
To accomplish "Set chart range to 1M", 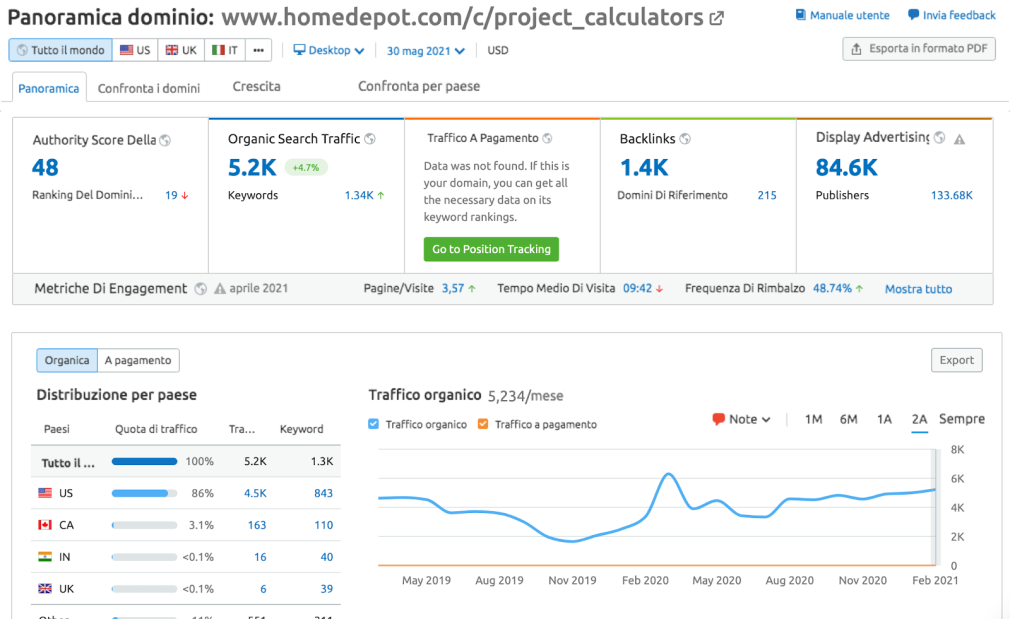I will 814,419.
